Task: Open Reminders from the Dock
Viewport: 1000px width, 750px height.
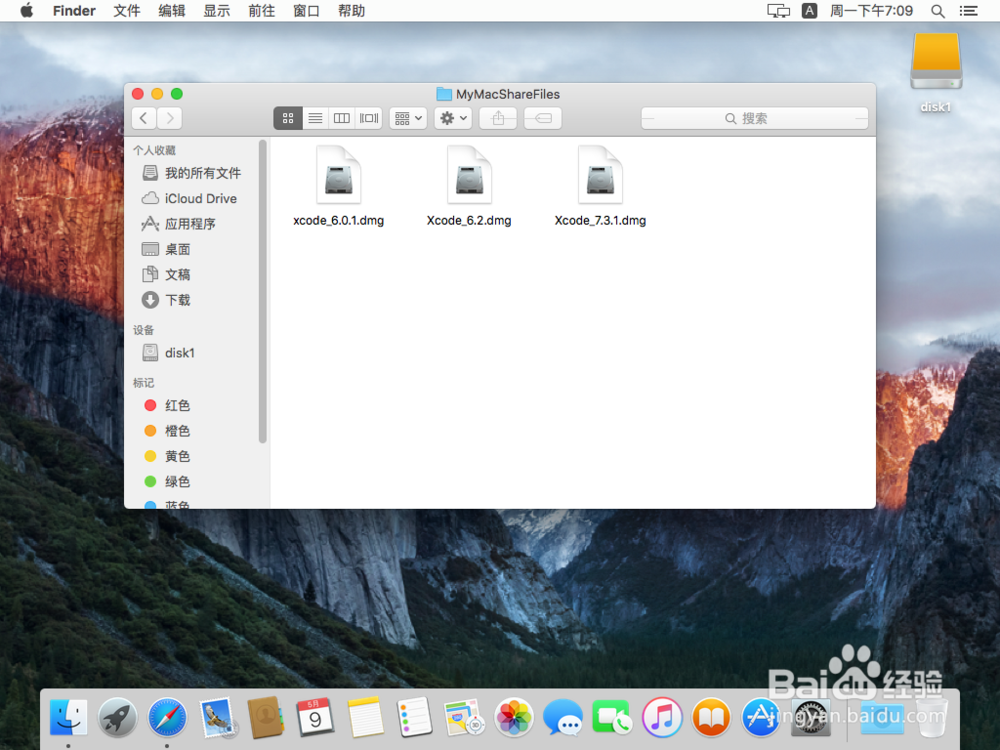Action: tap(415, 717)
